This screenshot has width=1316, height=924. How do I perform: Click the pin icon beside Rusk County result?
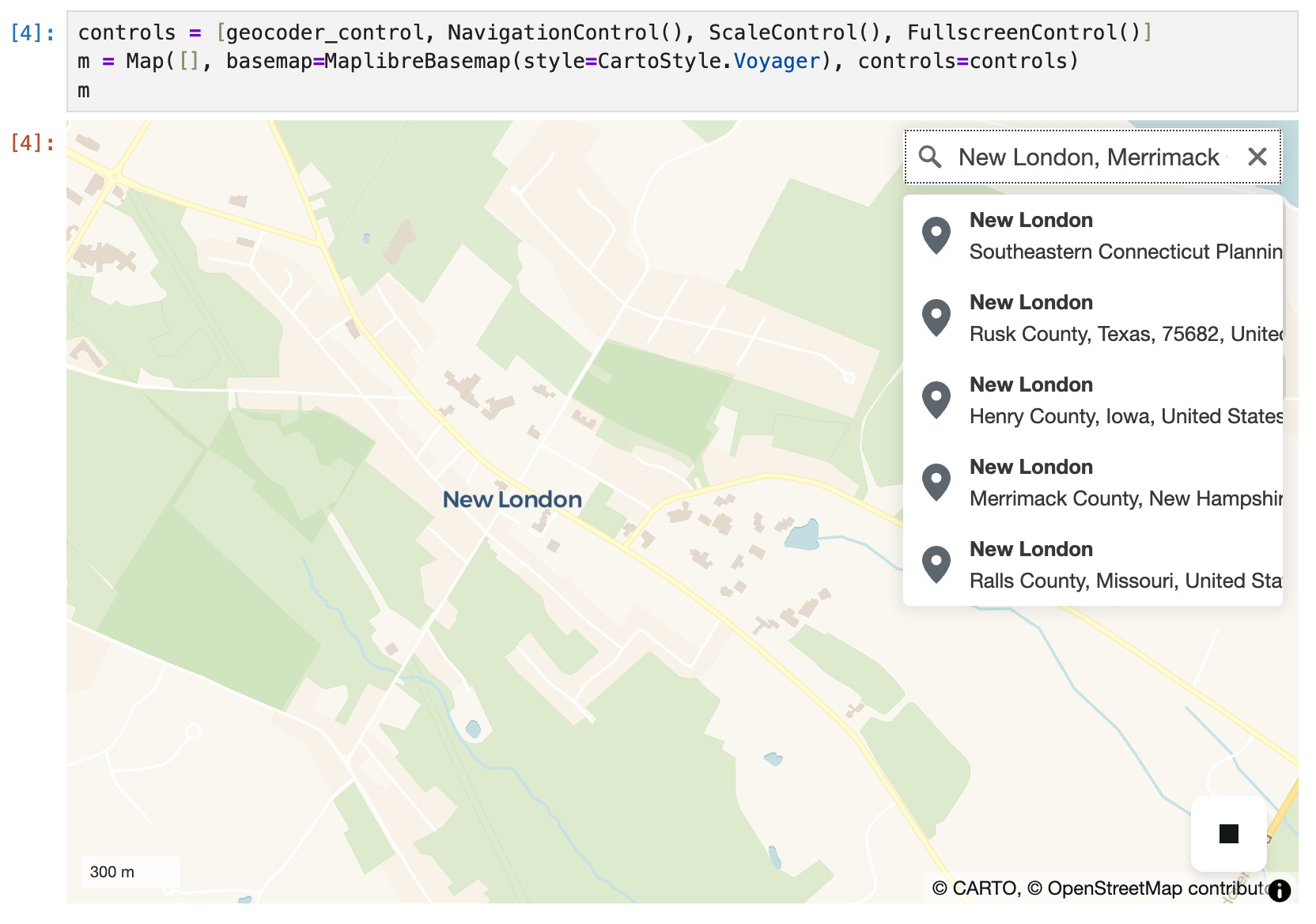936,318
